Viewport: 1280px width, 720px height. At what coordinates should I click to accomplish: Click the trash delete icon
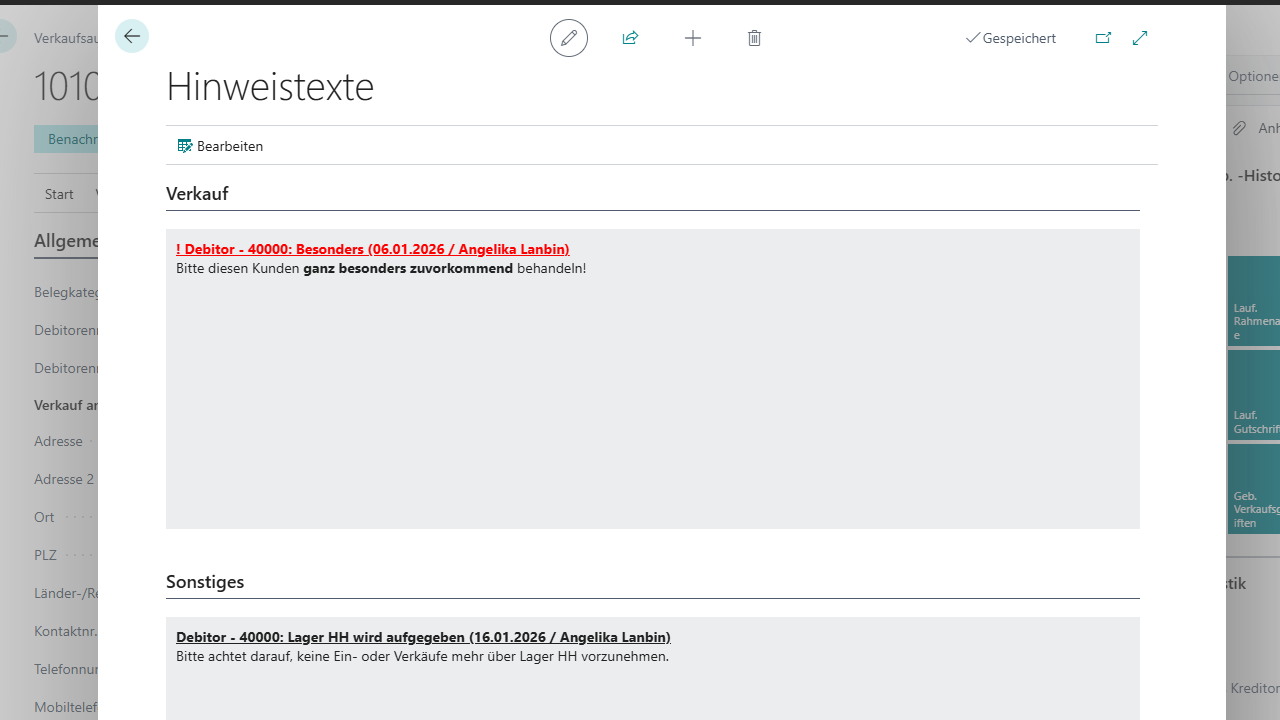point(754,38)
